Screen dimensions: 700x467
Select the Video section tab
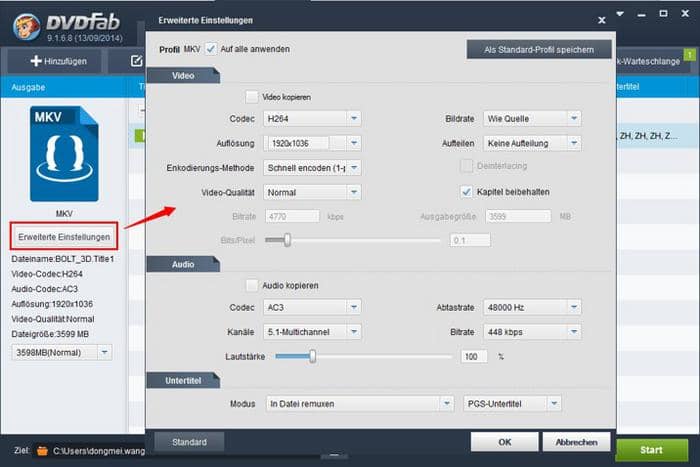pos(183,76)
